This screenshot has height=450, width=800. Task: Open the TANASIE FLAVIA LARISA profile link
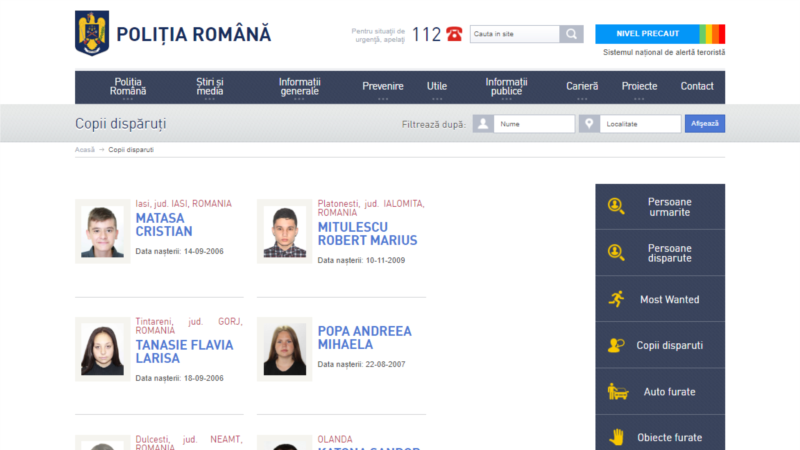coord(184,352)
